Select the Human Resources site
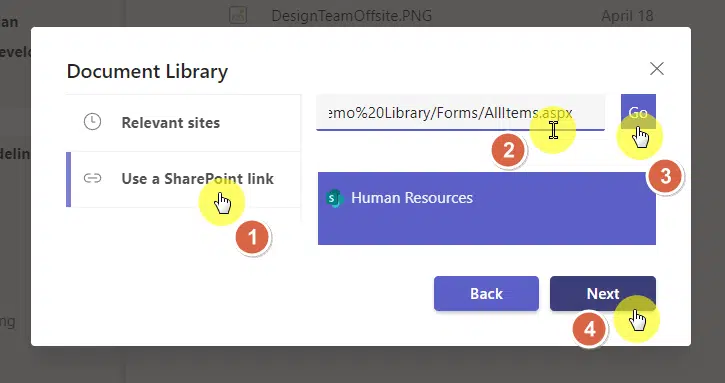Viewport: 725px width, 383px height. pyautogui.click(x=486, y=208)
